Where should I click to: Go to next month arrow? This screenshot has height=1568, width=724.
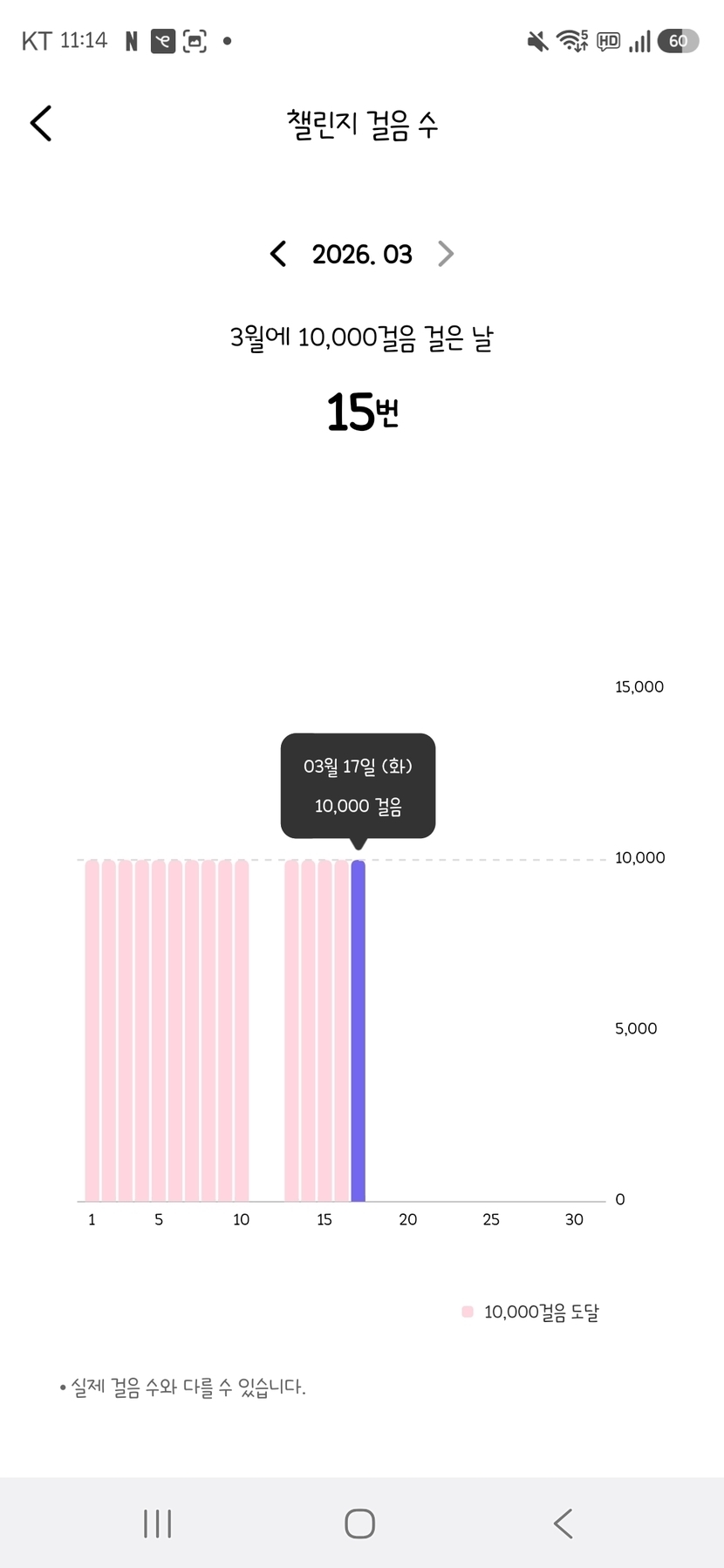pos(446,254)
